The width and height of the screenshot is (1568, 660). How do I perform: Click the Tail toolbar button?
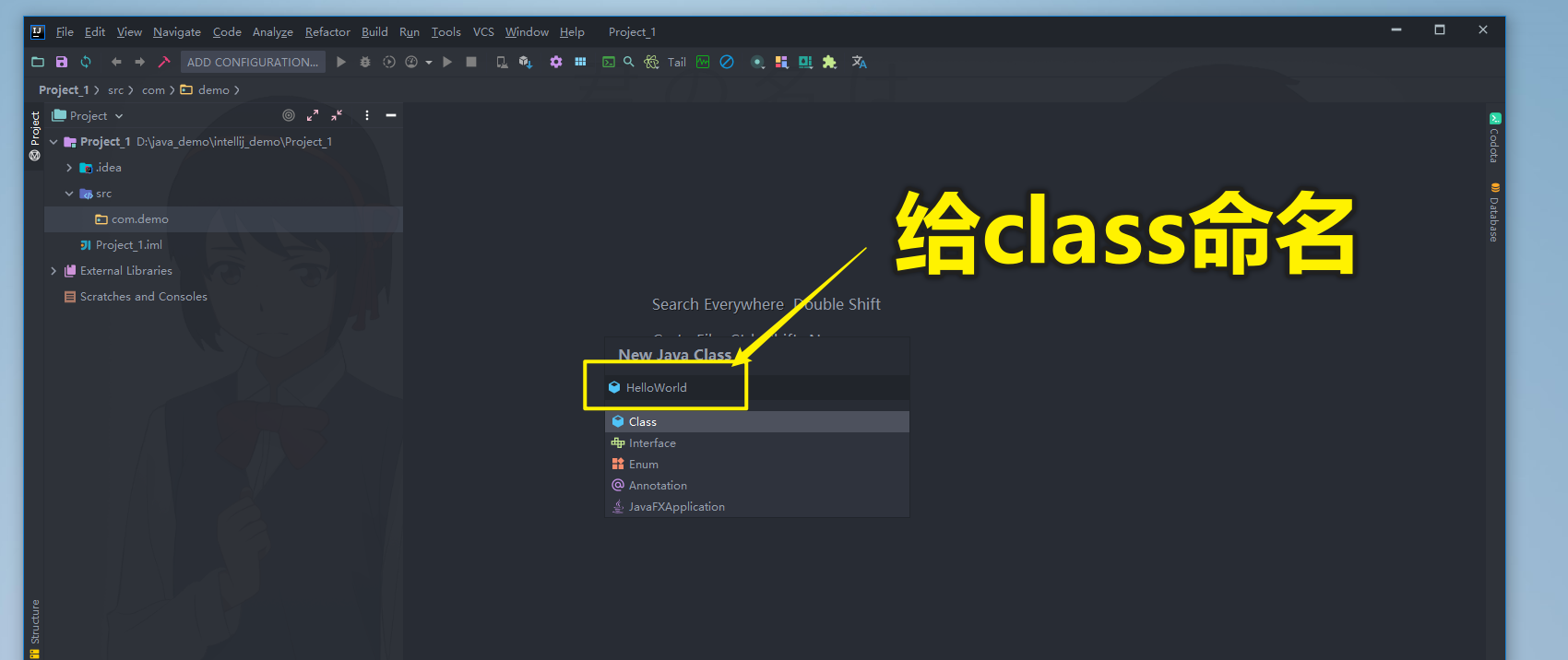coord(677,62)
